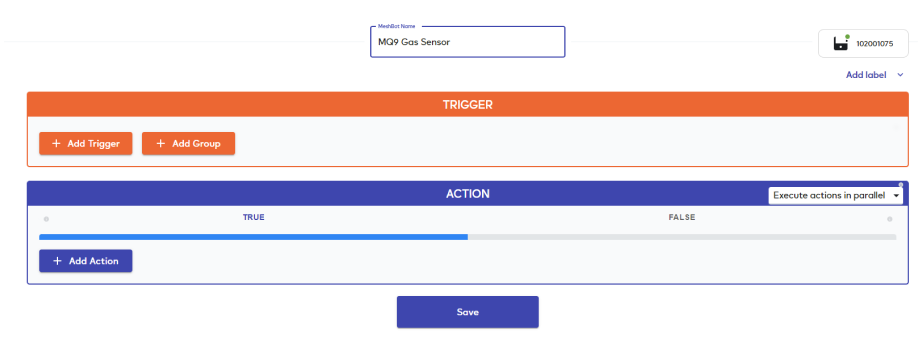Viewport: 922px width, 362px height.
Task: Click the gray FALSE portion of the bar
Action: click(682, 237)
